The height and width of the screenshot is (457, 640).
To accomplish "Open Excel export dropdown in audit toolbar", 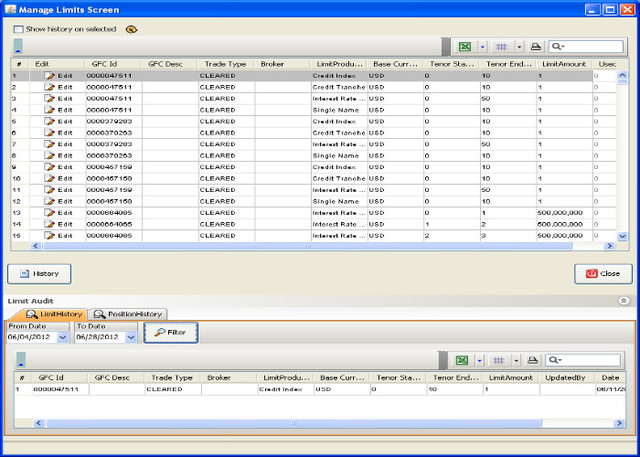I will click(x=480, y=360).
